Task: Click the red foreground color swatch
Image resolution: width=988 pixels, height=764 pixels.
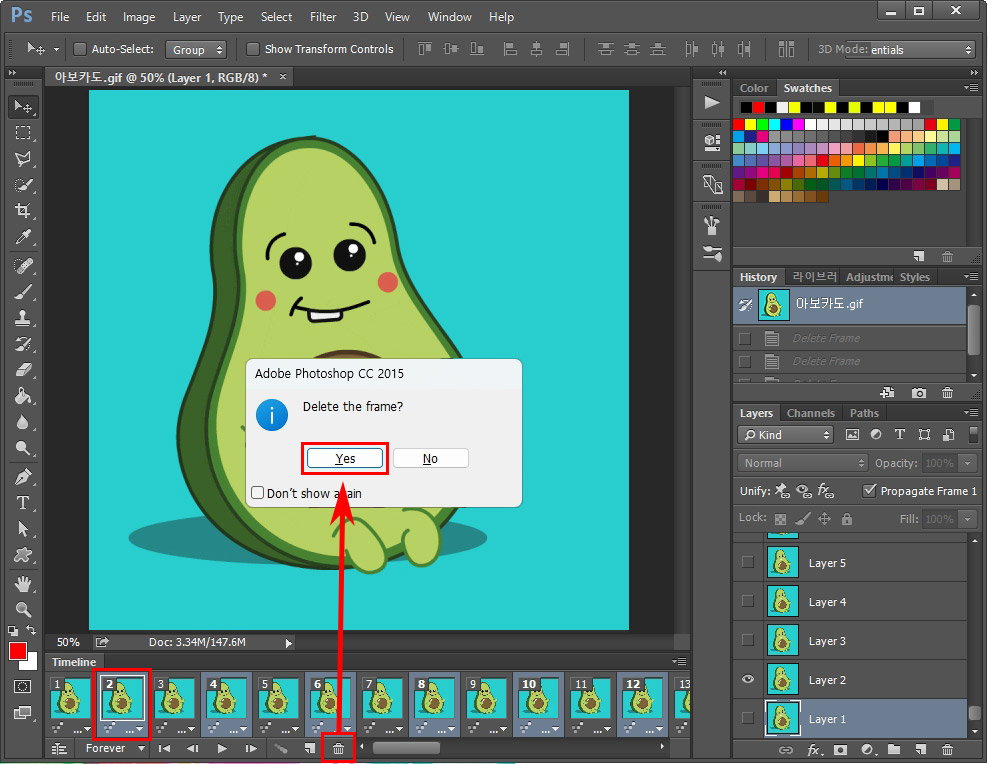Action: tap(16, 651)
